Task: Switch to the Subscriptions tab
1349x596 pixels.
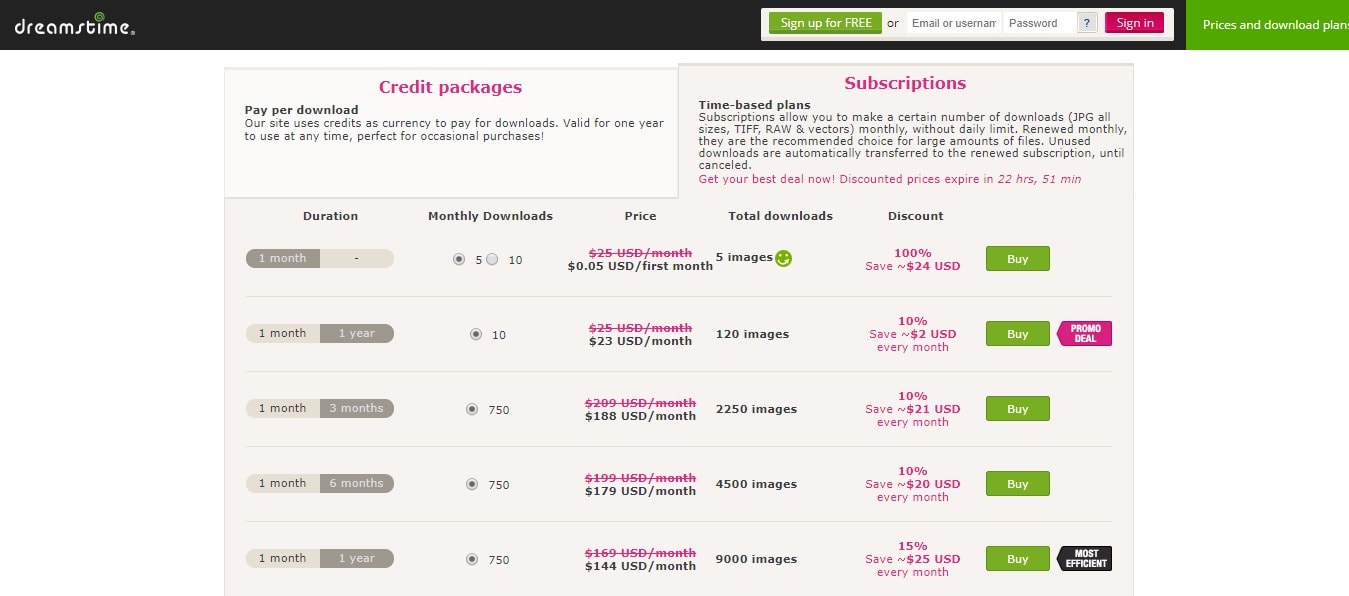Action: pos(905,83)
